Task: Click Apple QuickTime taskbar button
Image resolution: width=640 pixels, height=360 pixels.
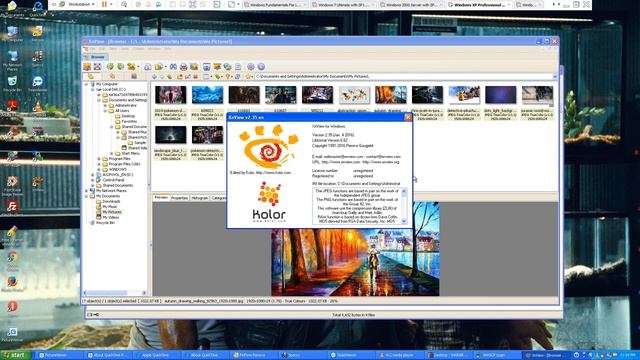Action: (x=156, y=355)
